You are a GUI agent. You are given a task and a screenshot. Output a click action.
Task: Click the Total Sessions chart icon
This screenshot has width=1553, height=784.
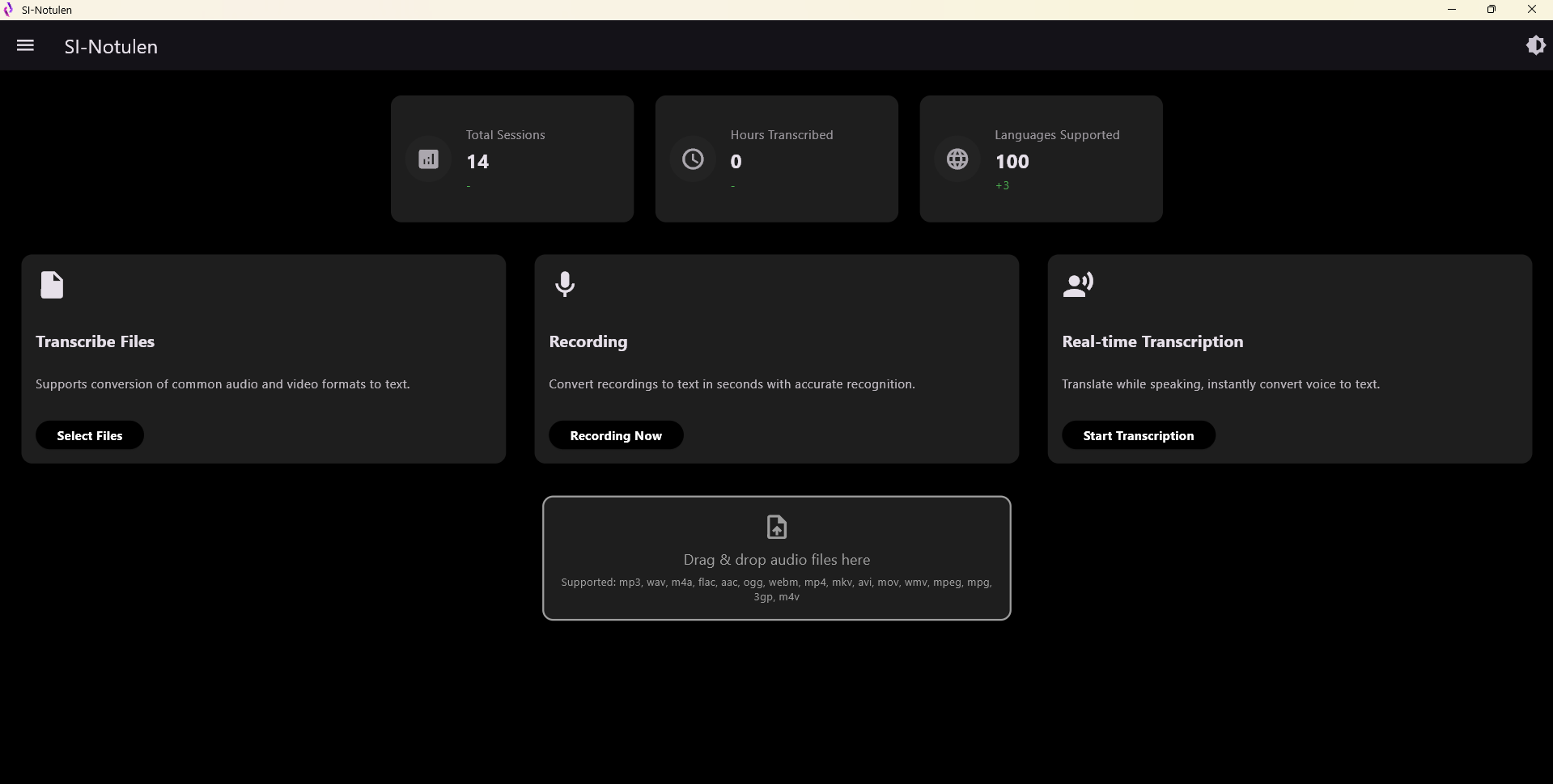coord(428,159)
